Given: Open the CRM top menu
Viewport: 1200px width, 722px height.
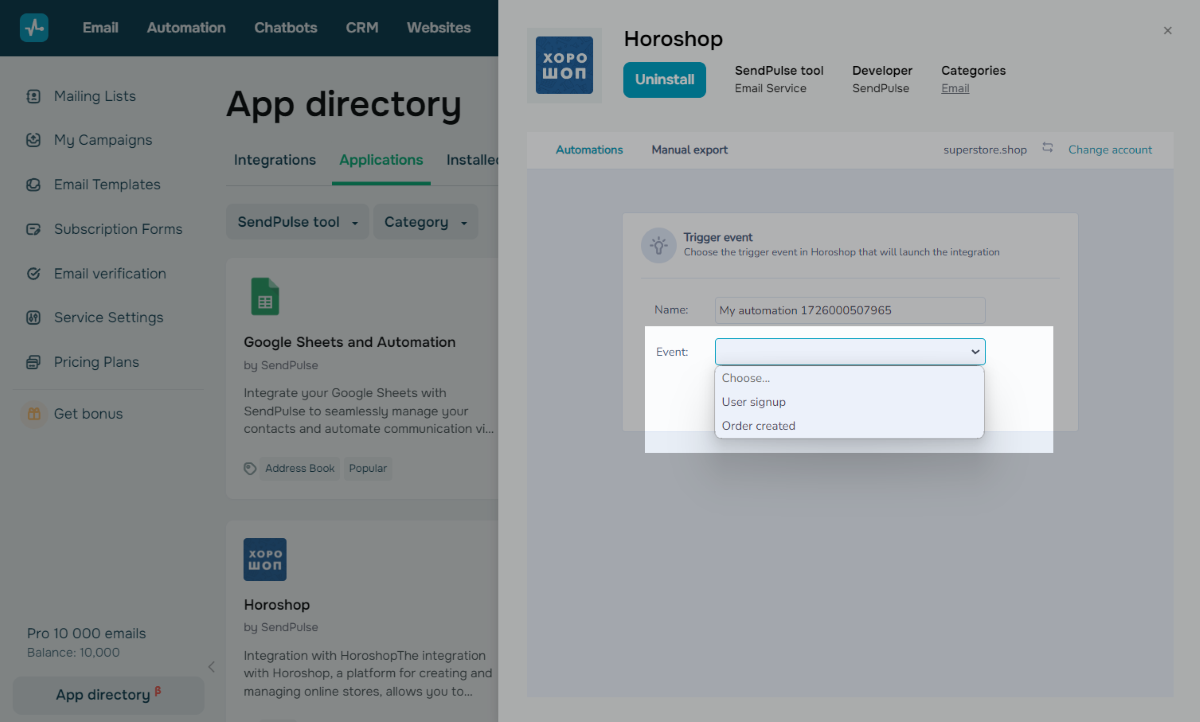Looking at the screenshot, I should [x=362, y=28].
